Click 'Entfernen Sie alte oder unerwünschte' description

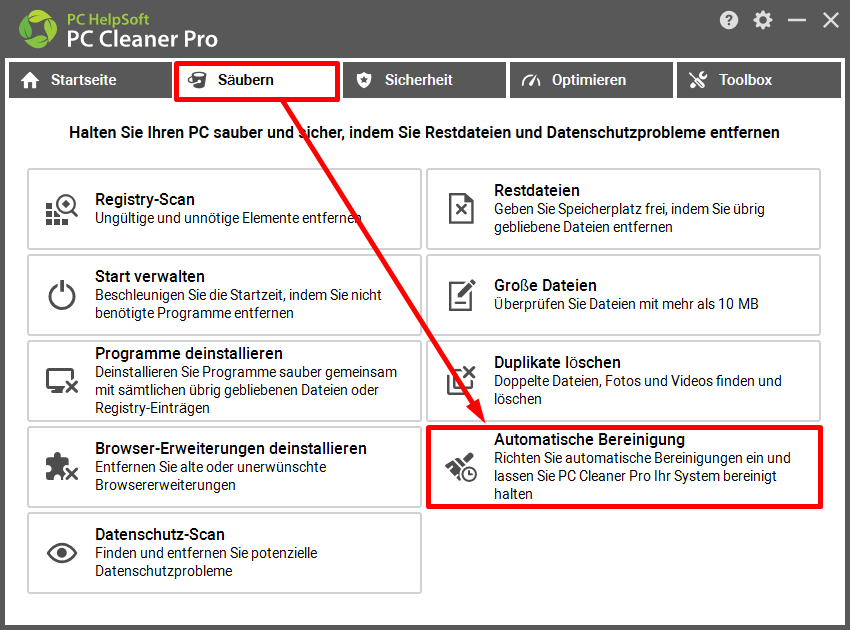point(210,476)
